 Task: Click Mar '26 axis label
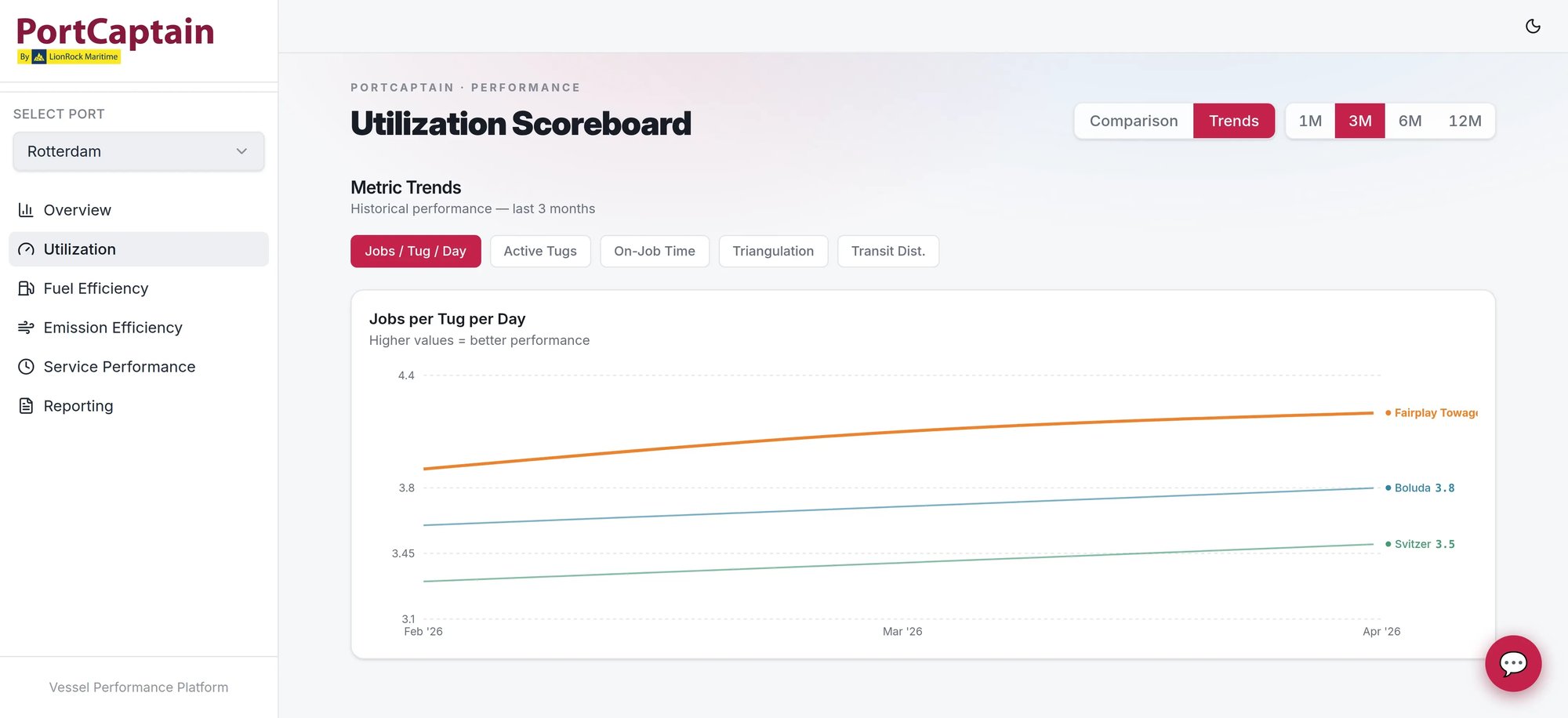(902, 632)
